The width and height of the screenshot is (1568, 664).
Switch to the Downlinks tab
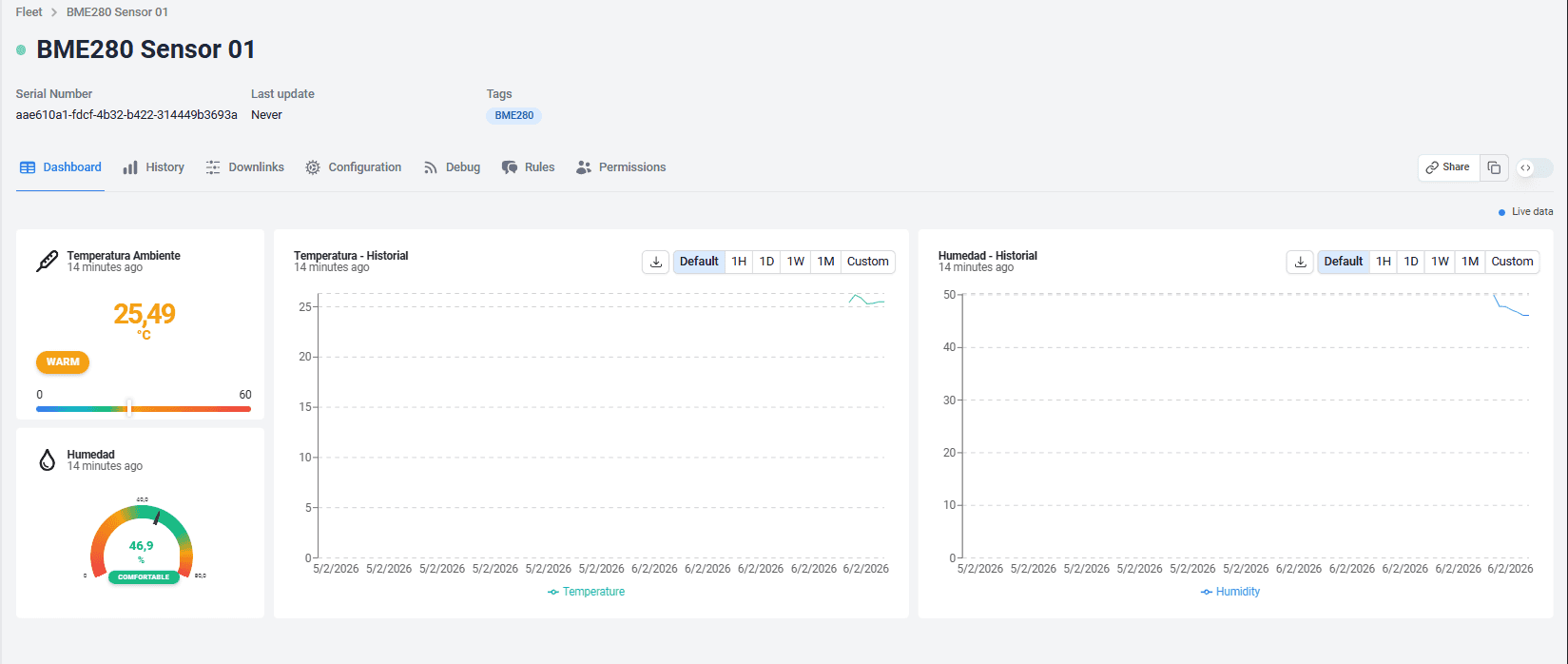(x=245, y=167)
